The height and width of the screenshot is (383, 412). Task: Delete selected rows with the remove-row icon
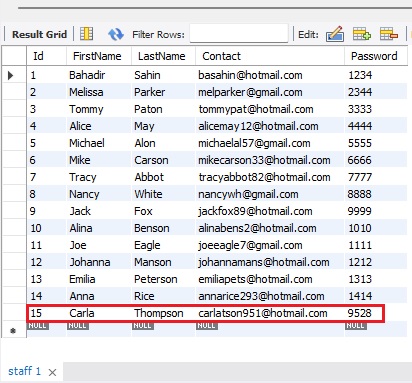coord(389,34)
